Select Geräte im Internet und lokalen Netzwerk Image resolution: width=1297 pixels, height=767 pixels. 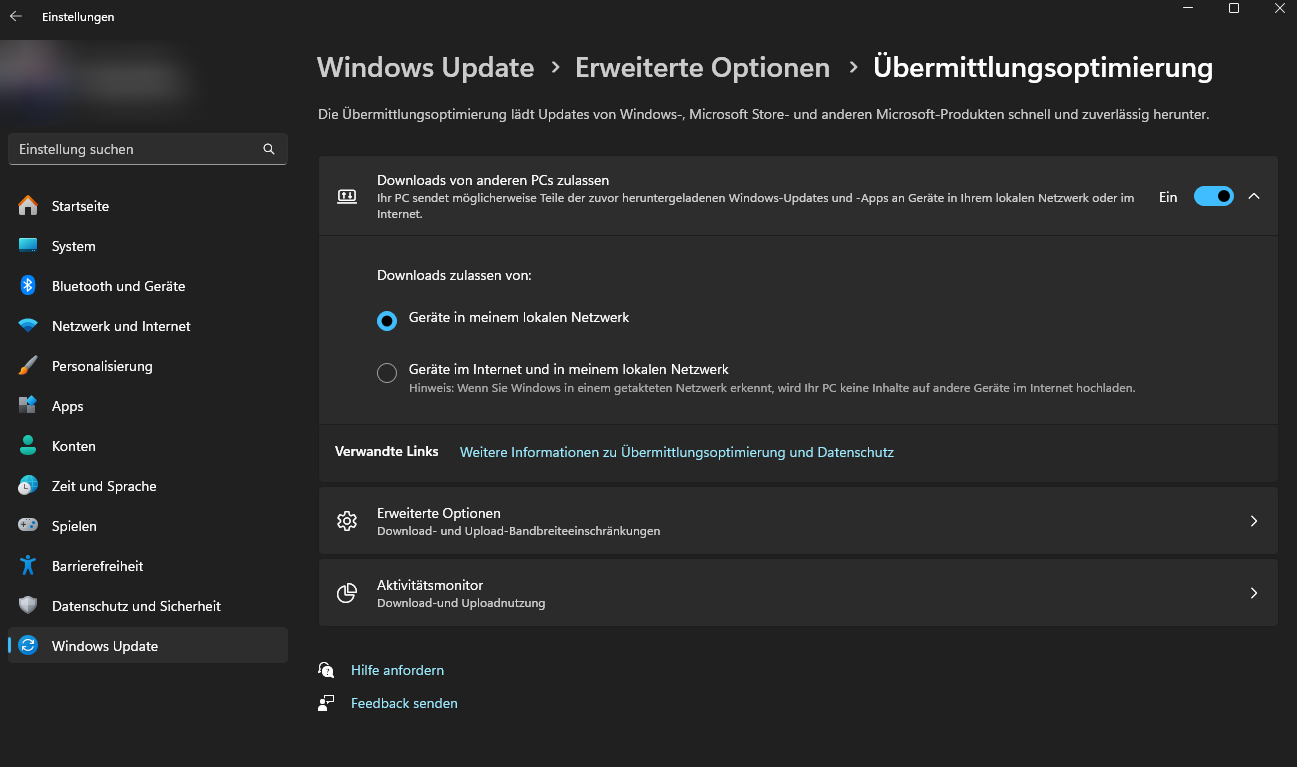387,373
